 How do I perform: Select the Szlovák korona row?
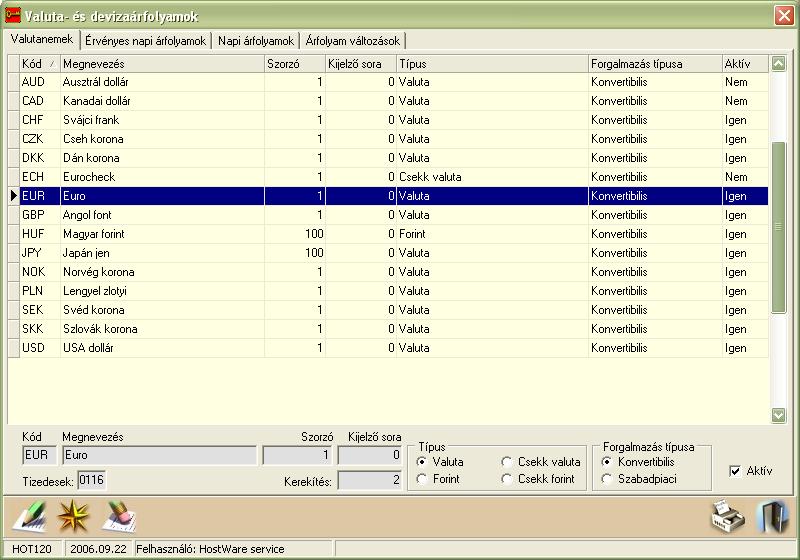pyautogui.click(x=394, y=329)
